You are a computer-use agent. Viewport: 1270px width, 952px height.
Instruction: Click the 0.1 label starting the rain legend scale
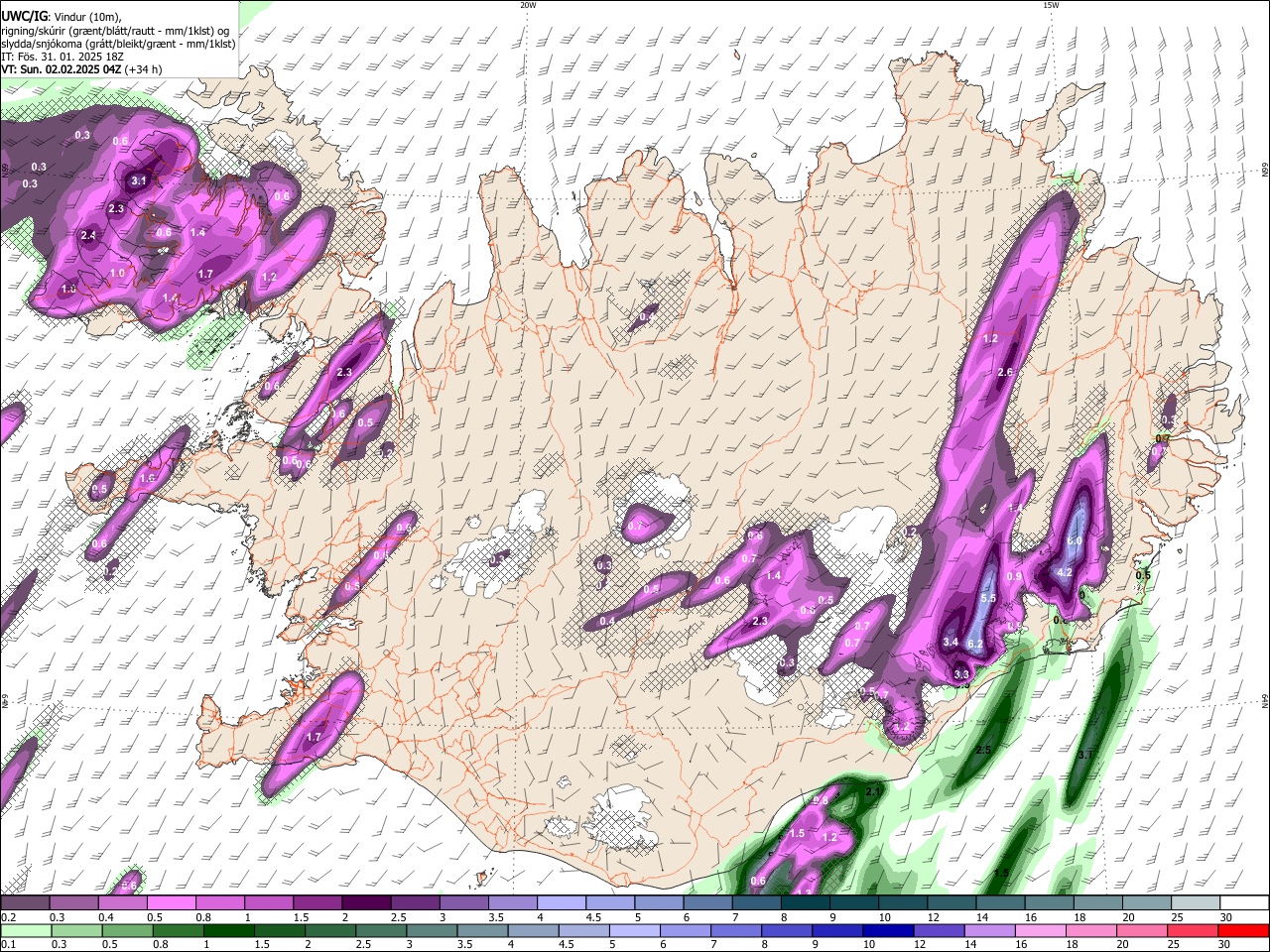pyautogui.click(x=8, y=945)
